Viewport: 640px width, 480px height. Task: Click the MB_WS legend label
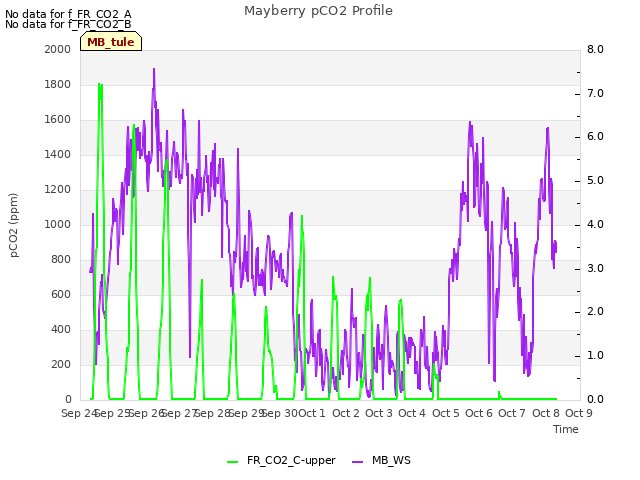click(x=391, y=460)
